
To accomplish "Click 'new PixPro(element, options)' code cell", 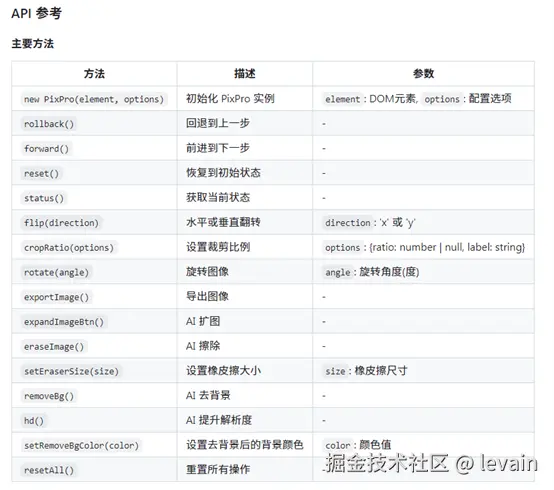I will (x=94, y=99).
